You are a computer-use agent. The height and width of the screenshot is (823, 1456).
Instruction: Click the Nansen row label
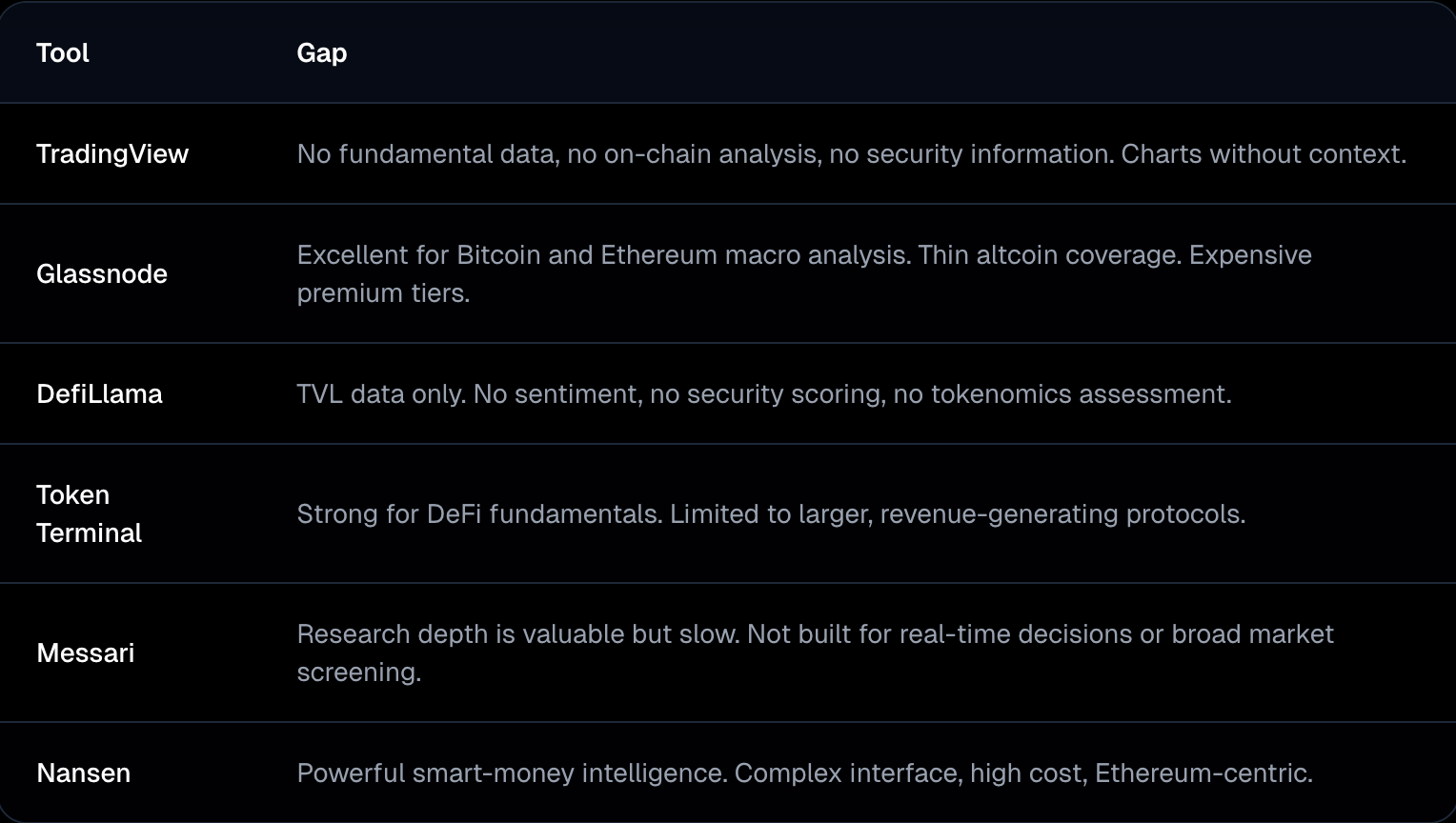pyautogui.click(x=84, y=773)
